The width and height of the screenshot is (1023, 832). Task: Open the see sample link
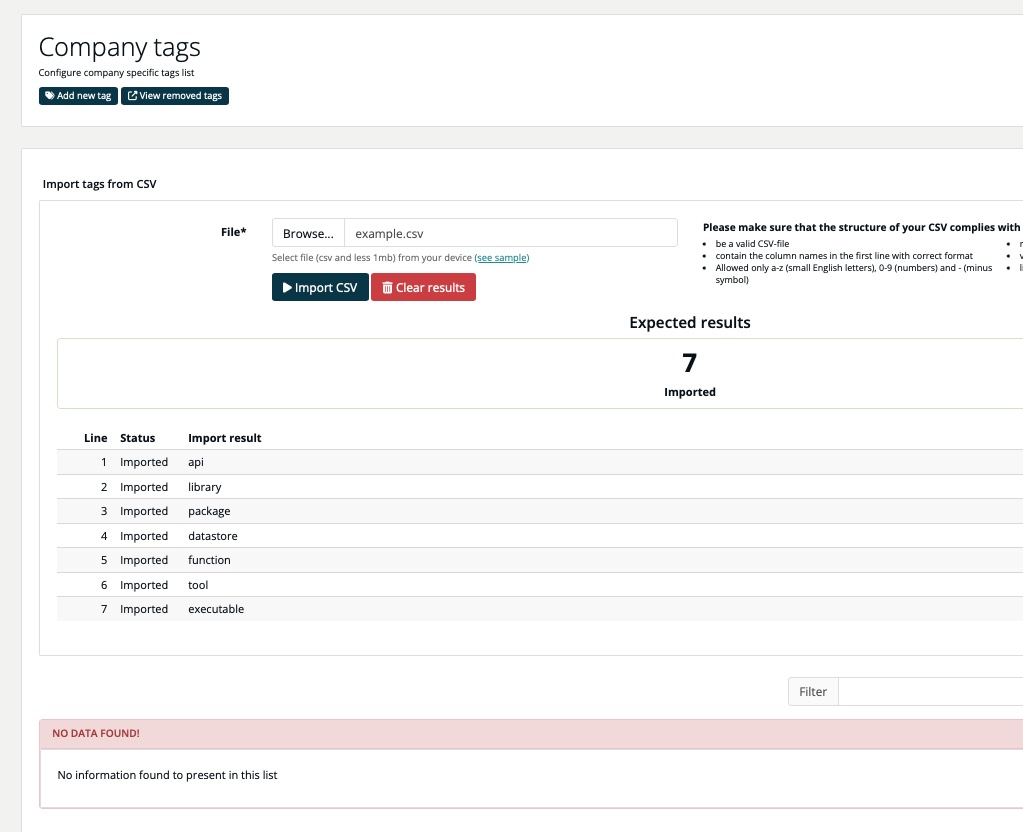point(502,258)
